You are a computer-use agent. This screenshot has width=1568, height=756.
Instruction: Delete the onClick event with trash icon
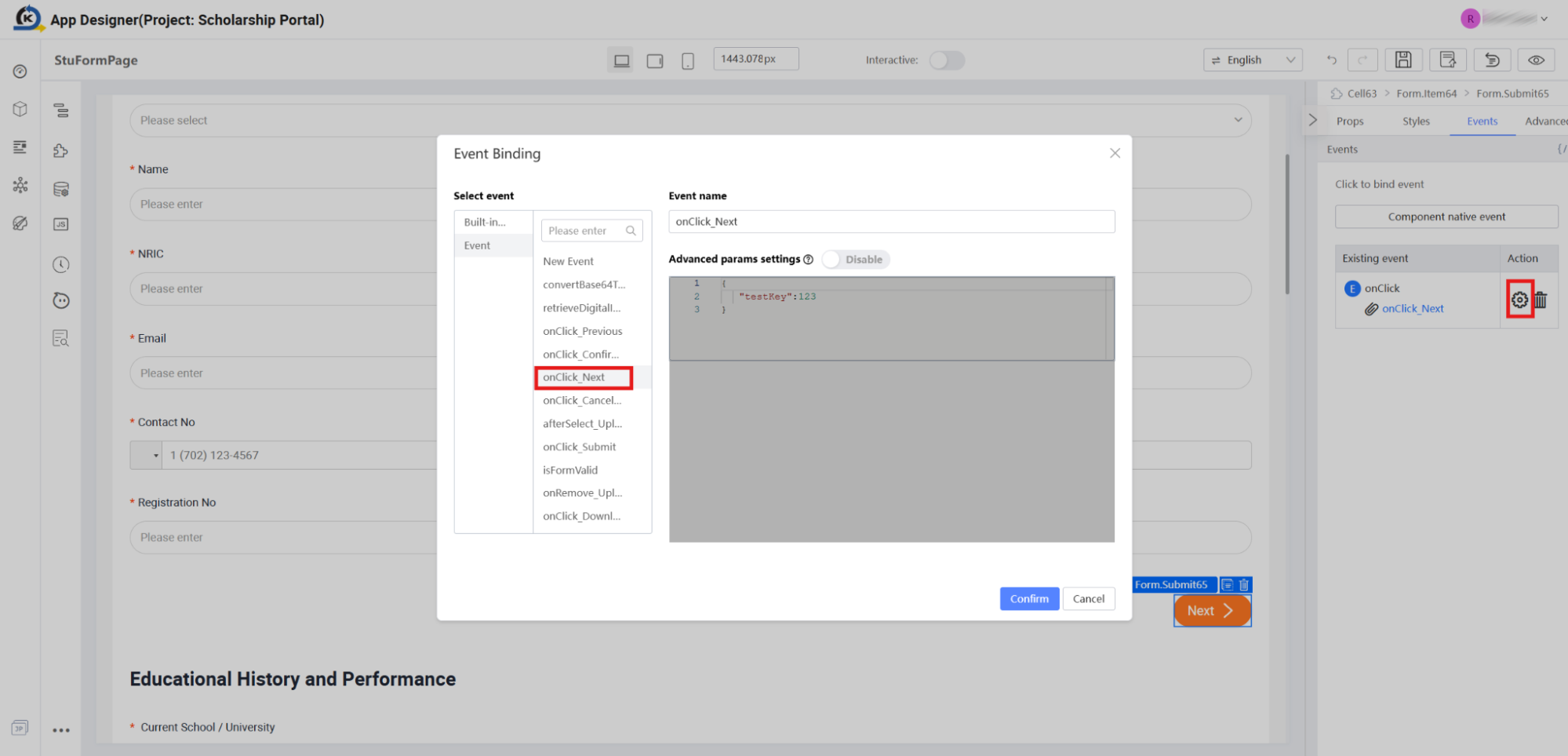1541,300
